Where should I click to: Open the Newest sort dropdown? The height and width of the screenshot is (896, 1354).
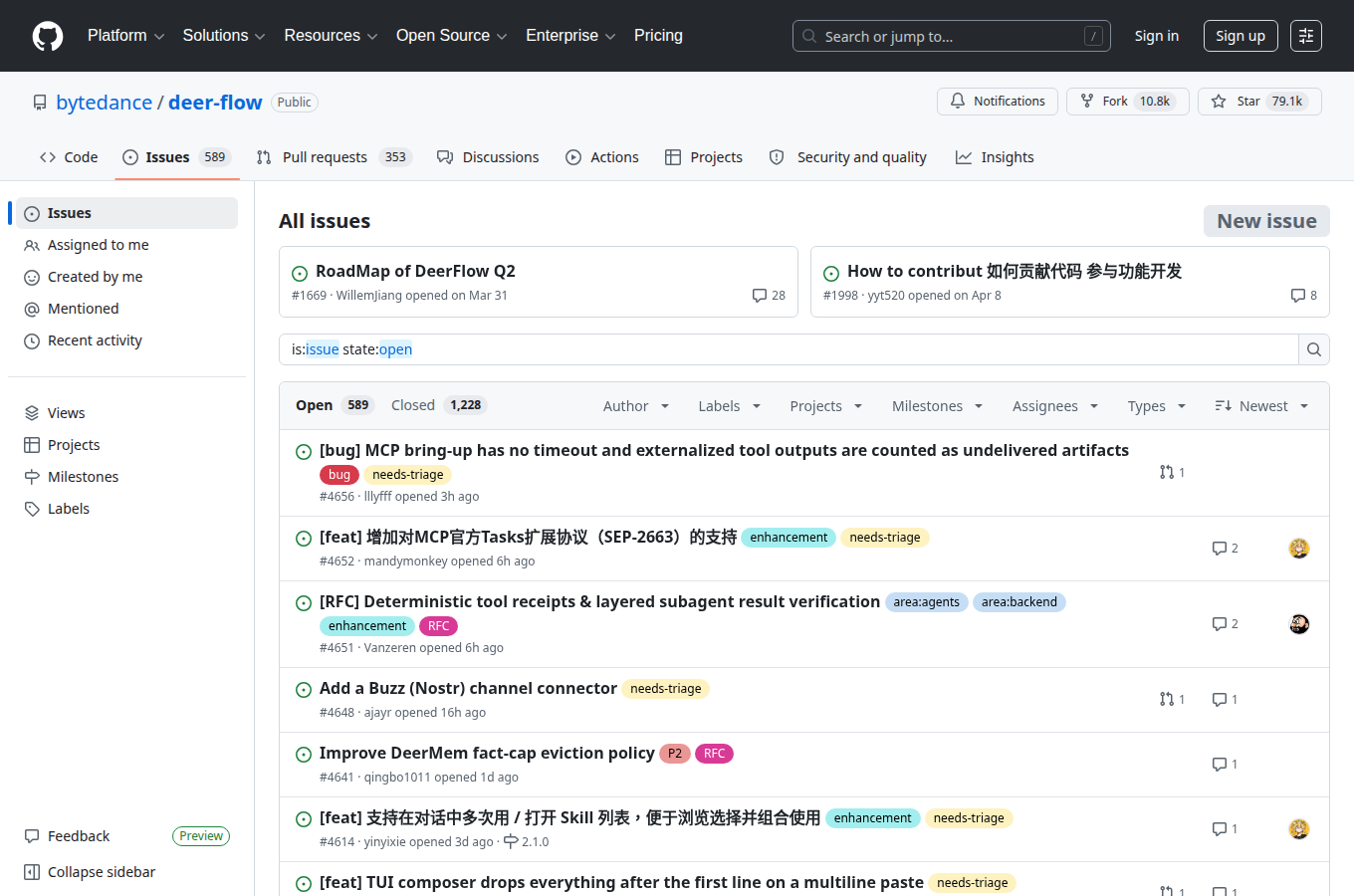coord(1261,406)
